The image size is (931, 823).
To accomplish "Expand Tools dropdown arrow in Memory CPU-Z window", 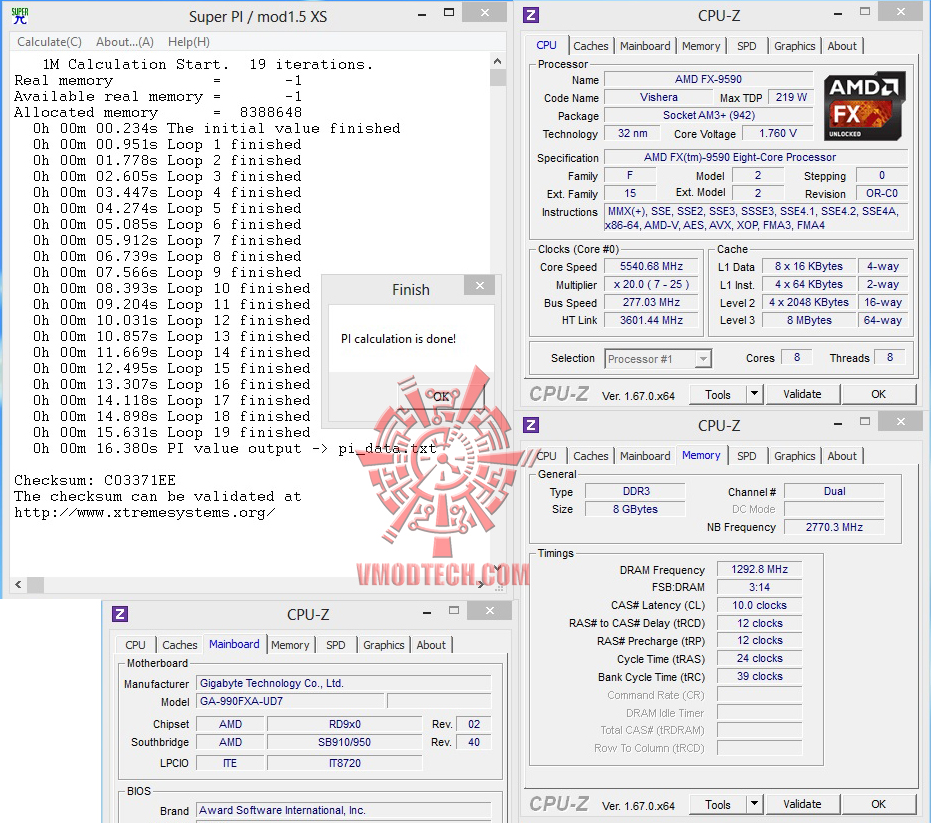I will point(754,804).
